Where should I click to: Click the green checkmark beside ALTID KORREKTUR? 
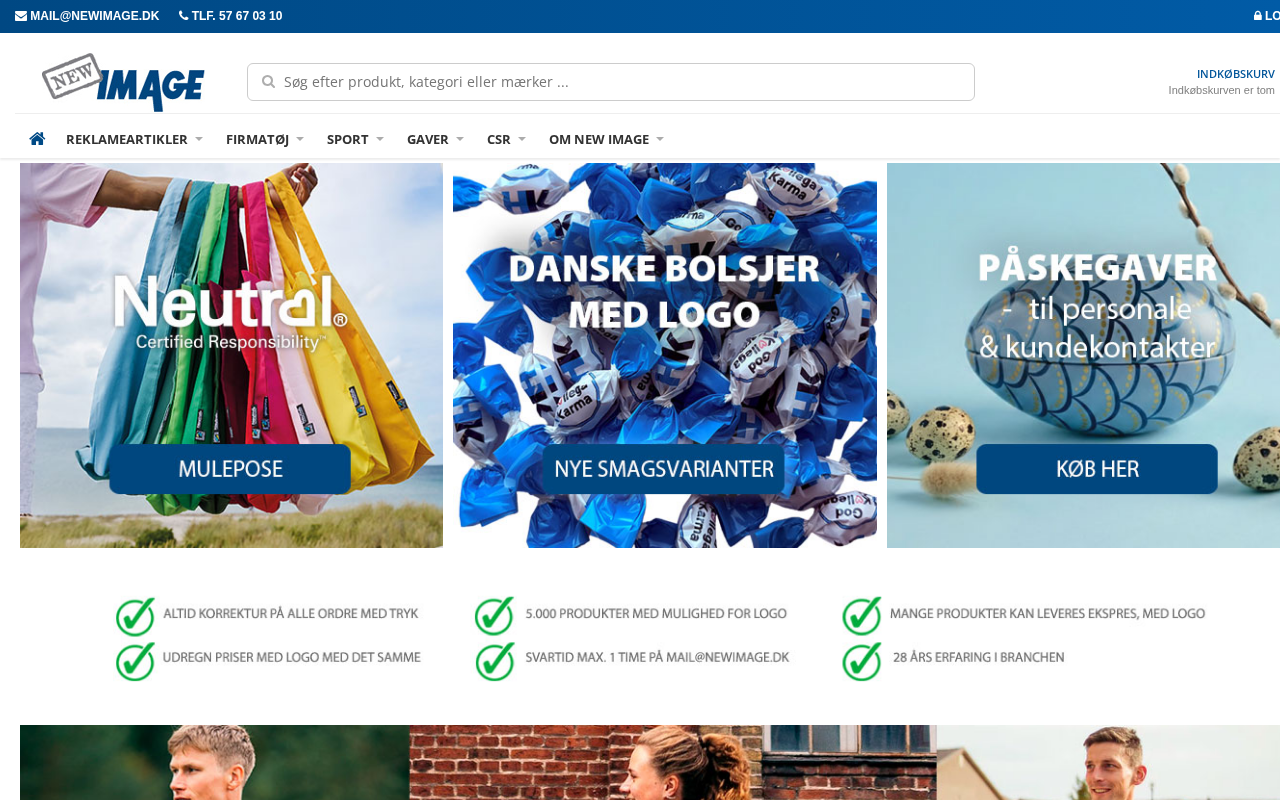tap(135, 616)
